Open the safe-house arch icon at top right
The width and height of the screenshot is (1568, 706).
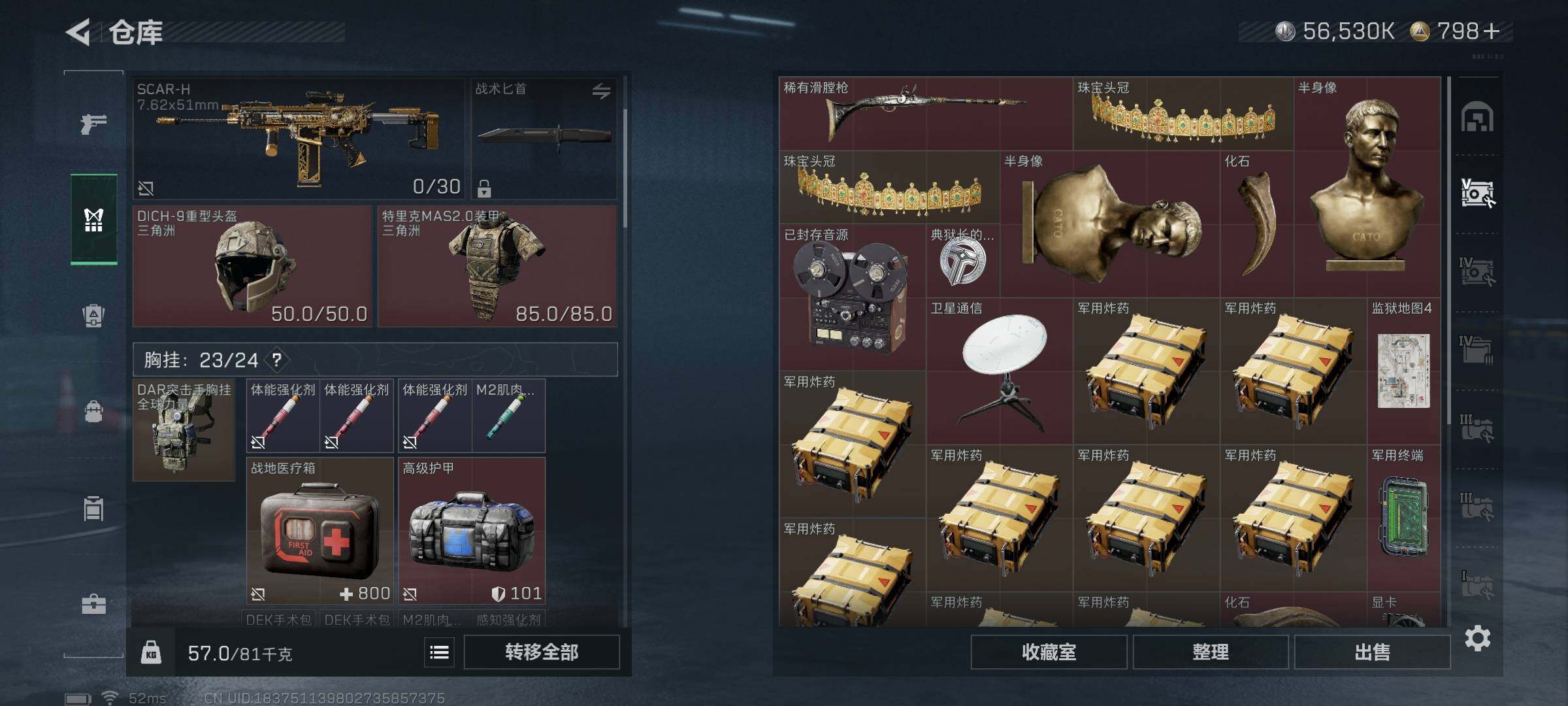pos(1477,117)
